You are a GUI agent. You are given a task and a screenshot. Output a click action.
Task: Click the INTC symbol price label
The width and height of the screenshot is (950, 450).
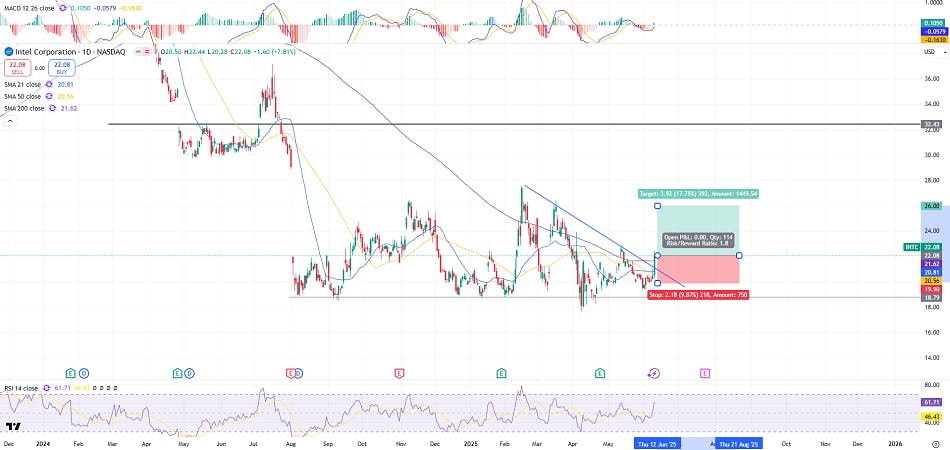click(x=912, y=247)
